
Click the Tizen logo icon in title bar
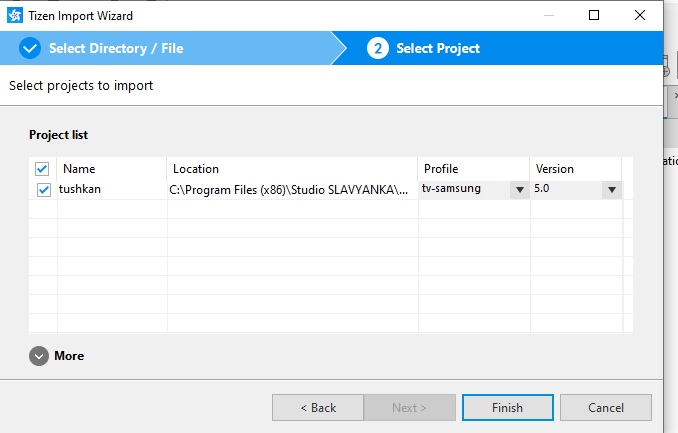tap(15, 16)
